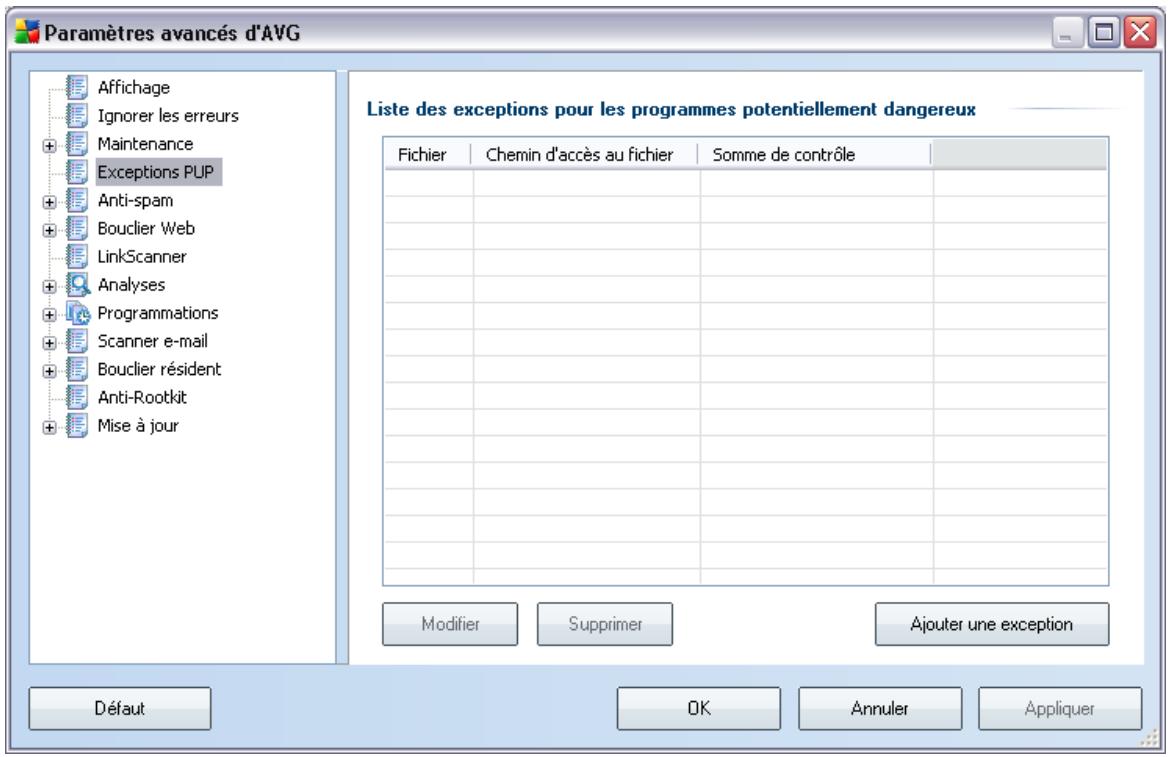Click the LinkScanner icon
This screenshot has width=1170, height=757.
[77, 257]
